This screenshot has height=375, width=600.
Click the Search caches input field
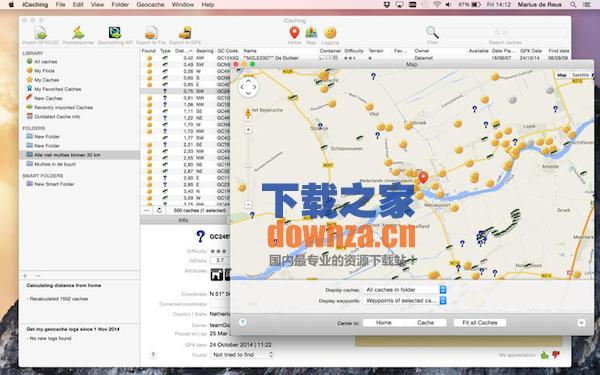point(505,33)
